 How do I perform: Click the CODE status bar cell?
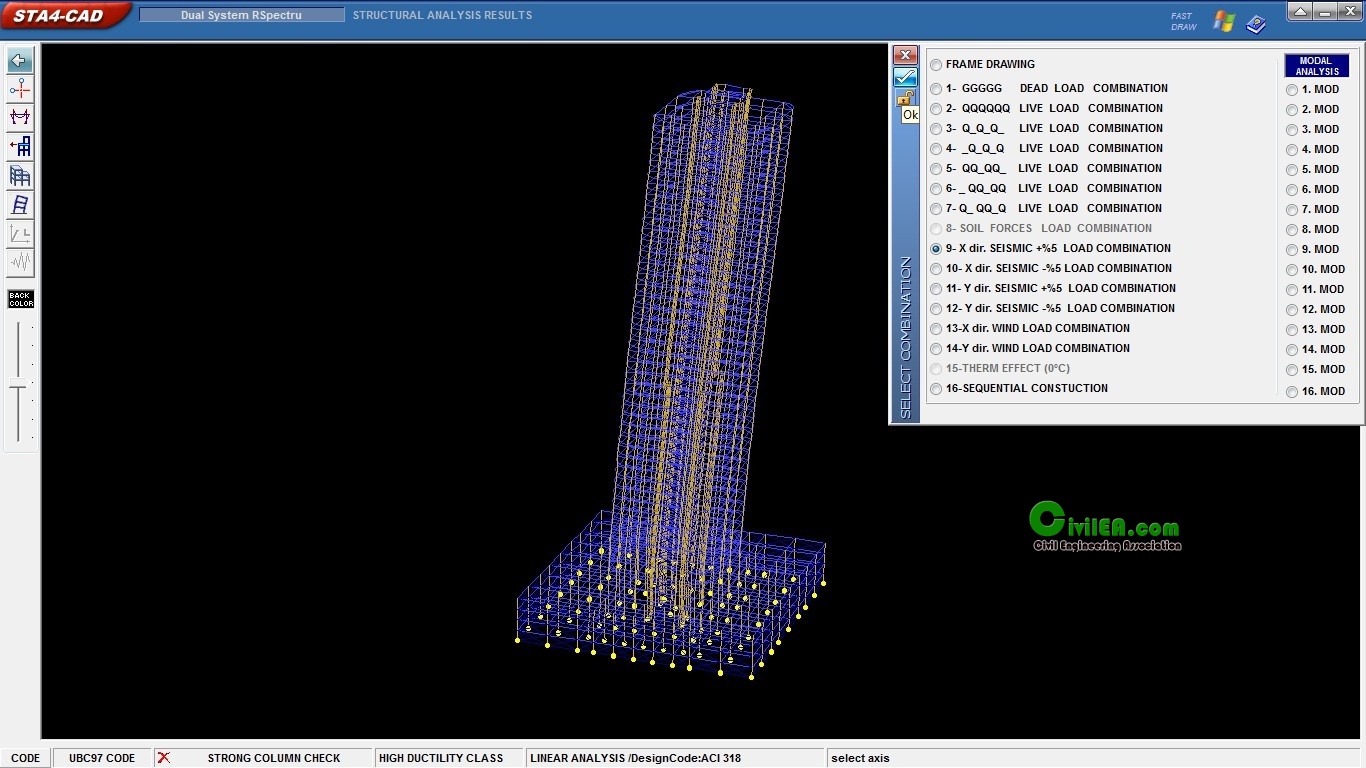26,758
